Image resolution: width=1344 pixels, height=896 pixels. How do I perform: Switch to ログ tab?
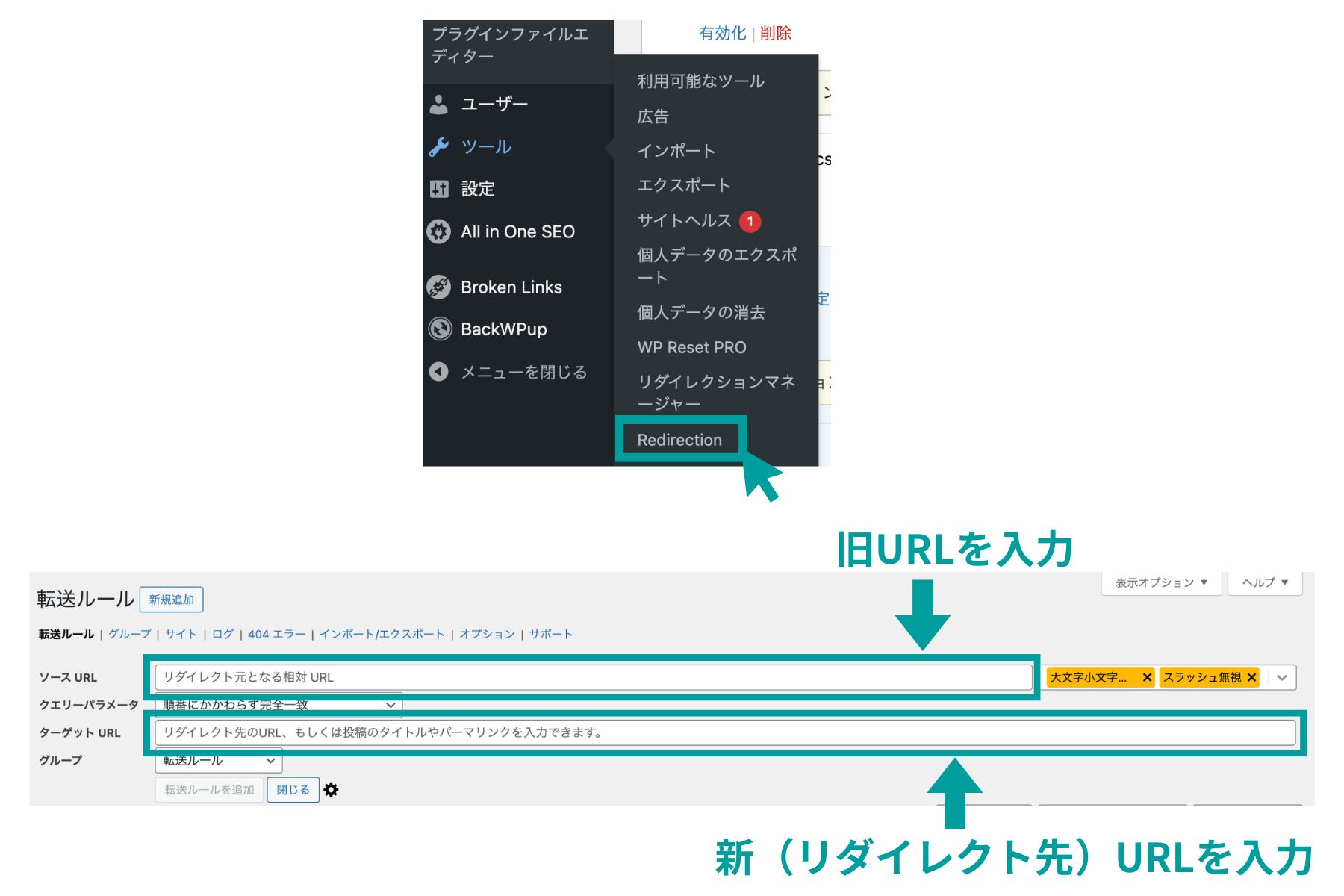(x=223, y=634)
